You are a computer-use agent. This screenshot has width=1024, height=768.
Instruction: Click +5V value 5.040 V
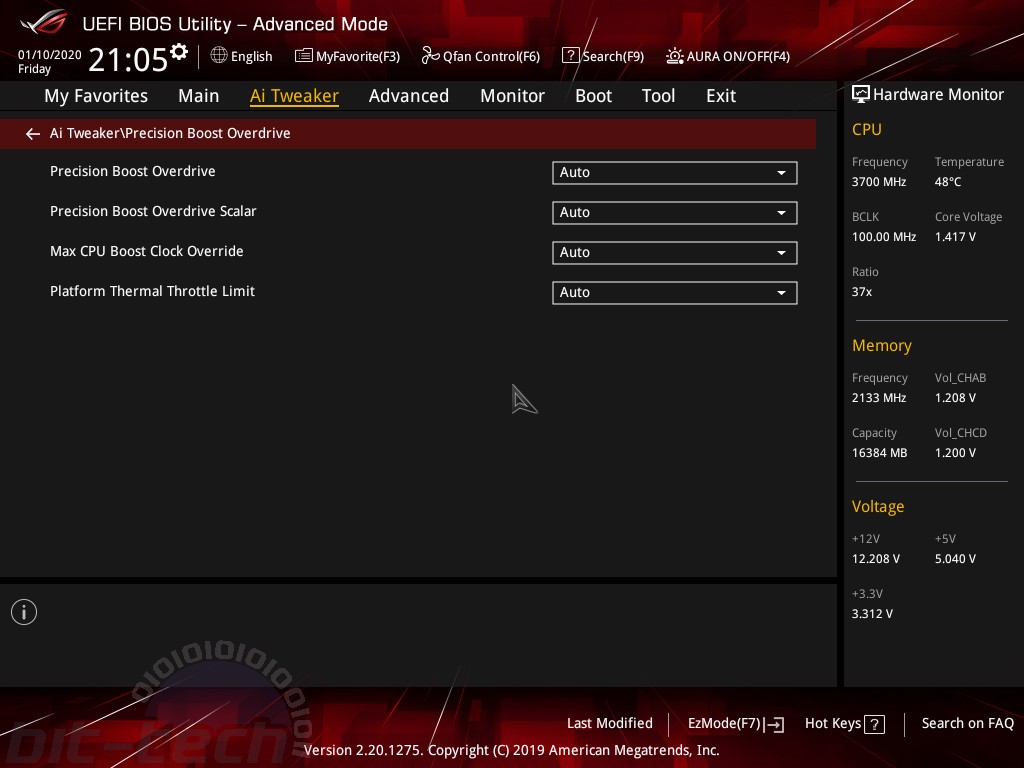[x=955, y=558]
